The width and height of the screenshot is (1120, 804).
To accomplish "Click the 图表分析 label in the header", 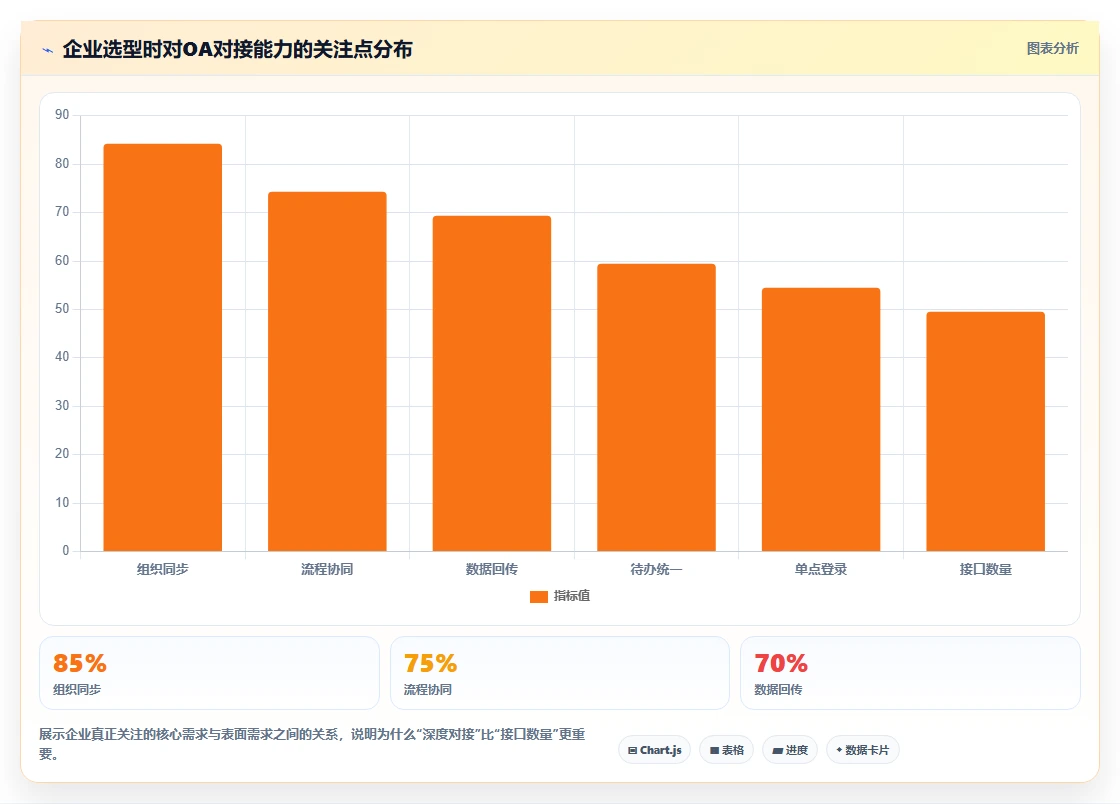I will click(x=1052, y=49).
